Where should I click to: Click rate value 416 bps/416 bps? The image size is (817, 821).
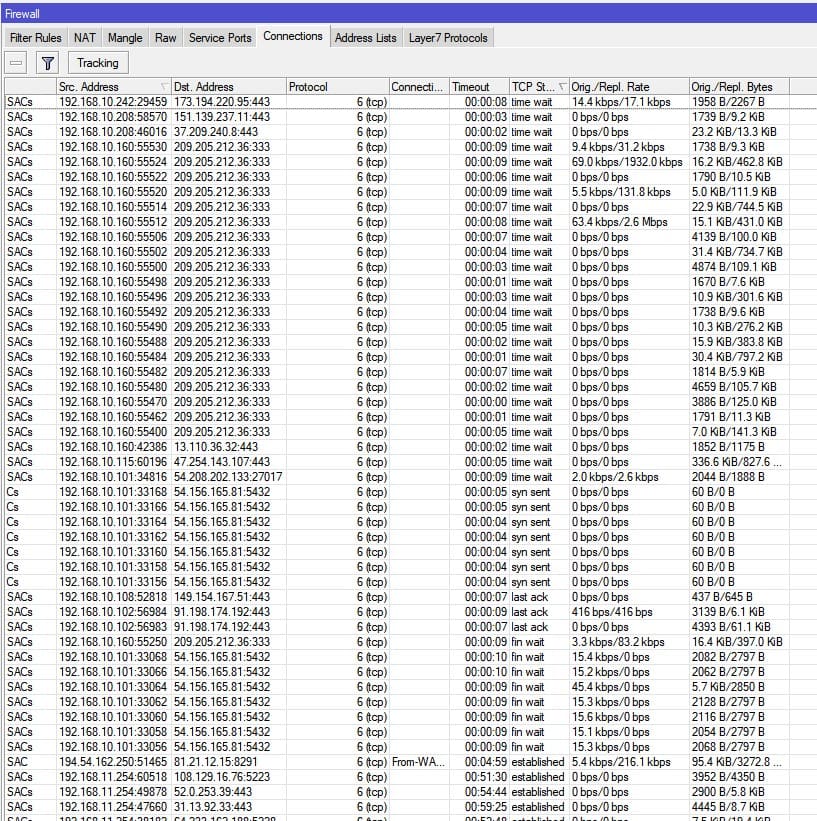click(612, 612)
